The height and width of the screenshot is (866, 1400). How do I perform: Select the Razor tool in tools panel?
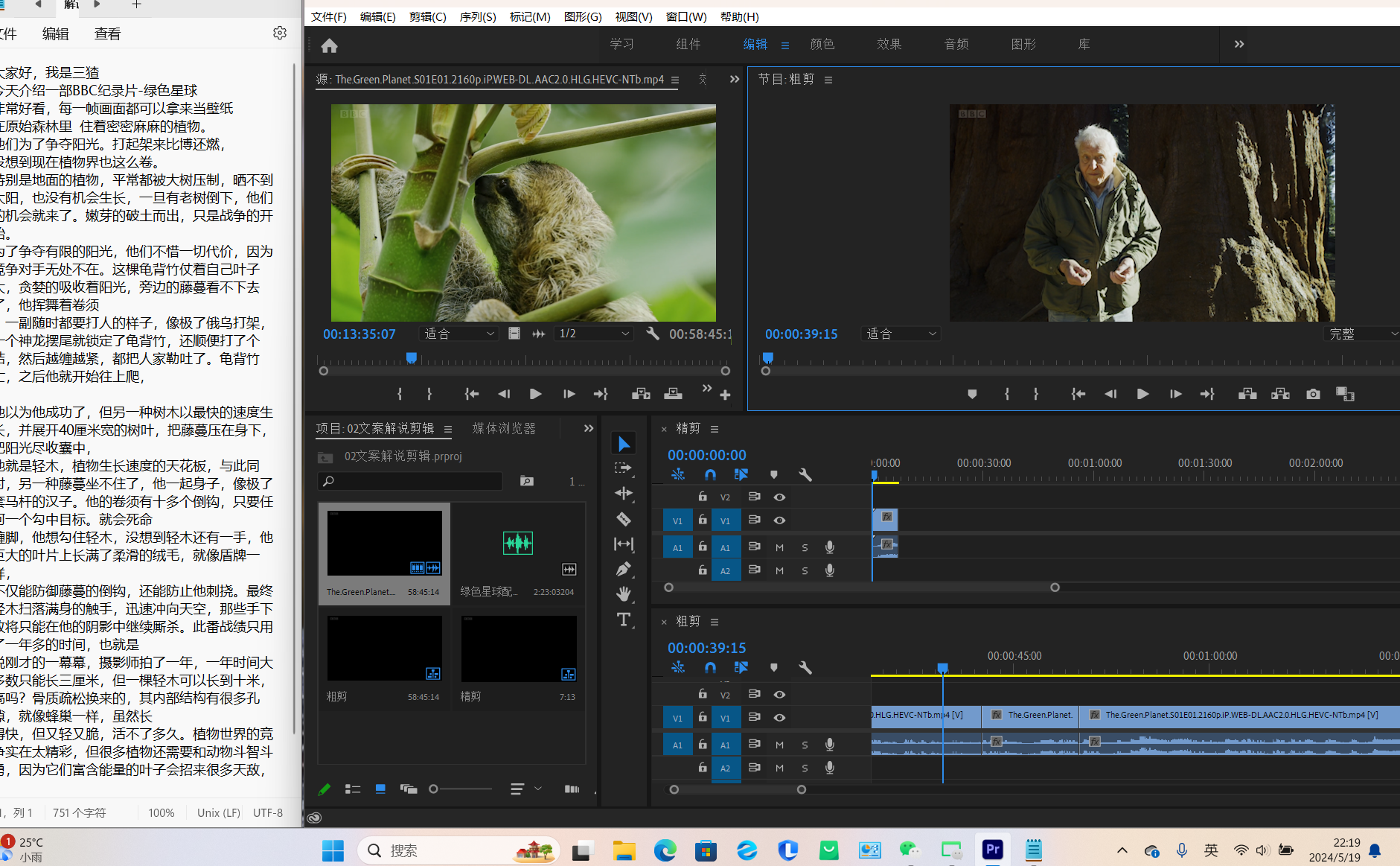(x=624, y=519)
